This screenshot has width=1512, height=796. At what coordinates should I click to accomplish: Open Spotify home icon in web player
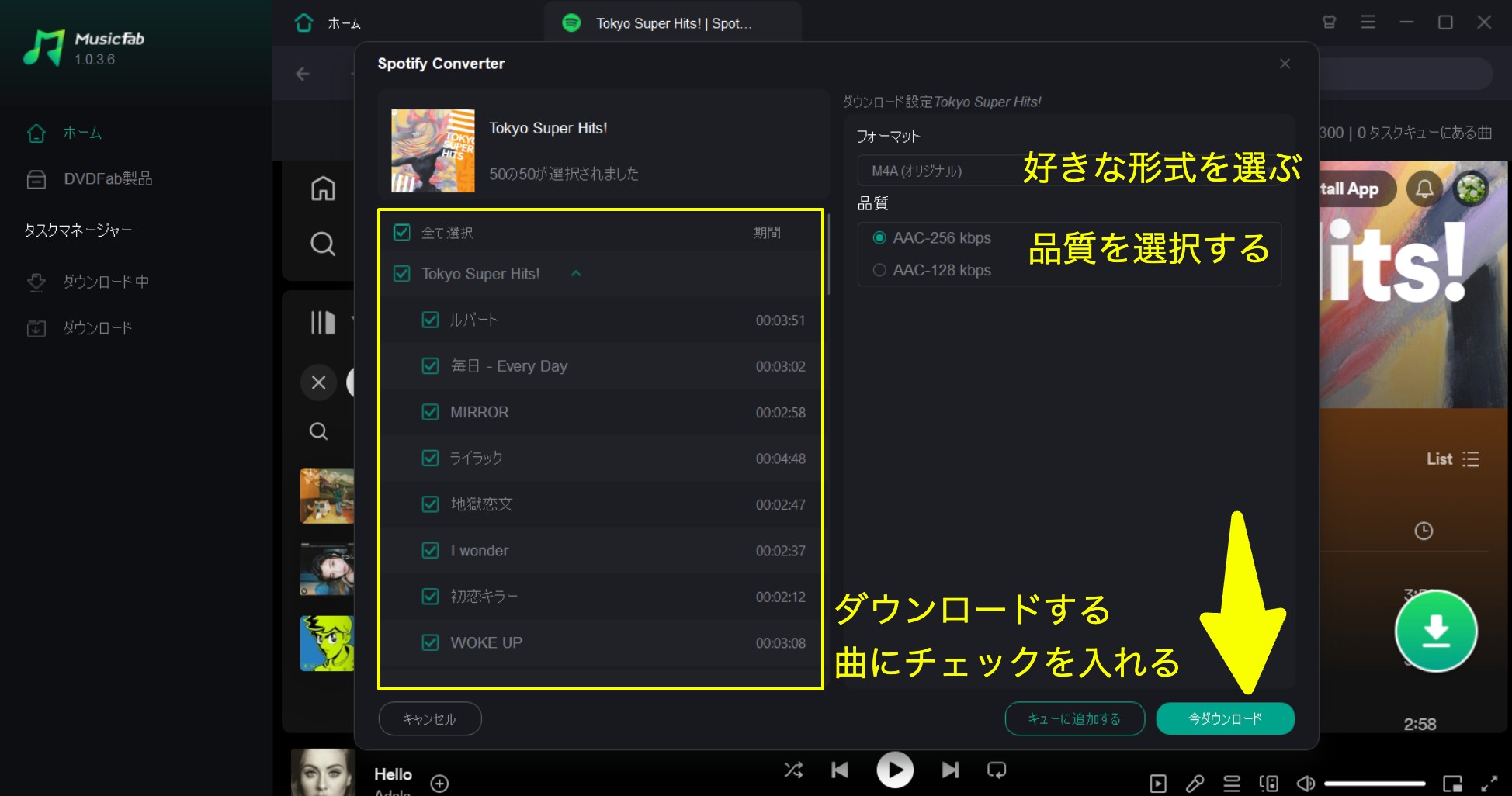click(323, 189)
